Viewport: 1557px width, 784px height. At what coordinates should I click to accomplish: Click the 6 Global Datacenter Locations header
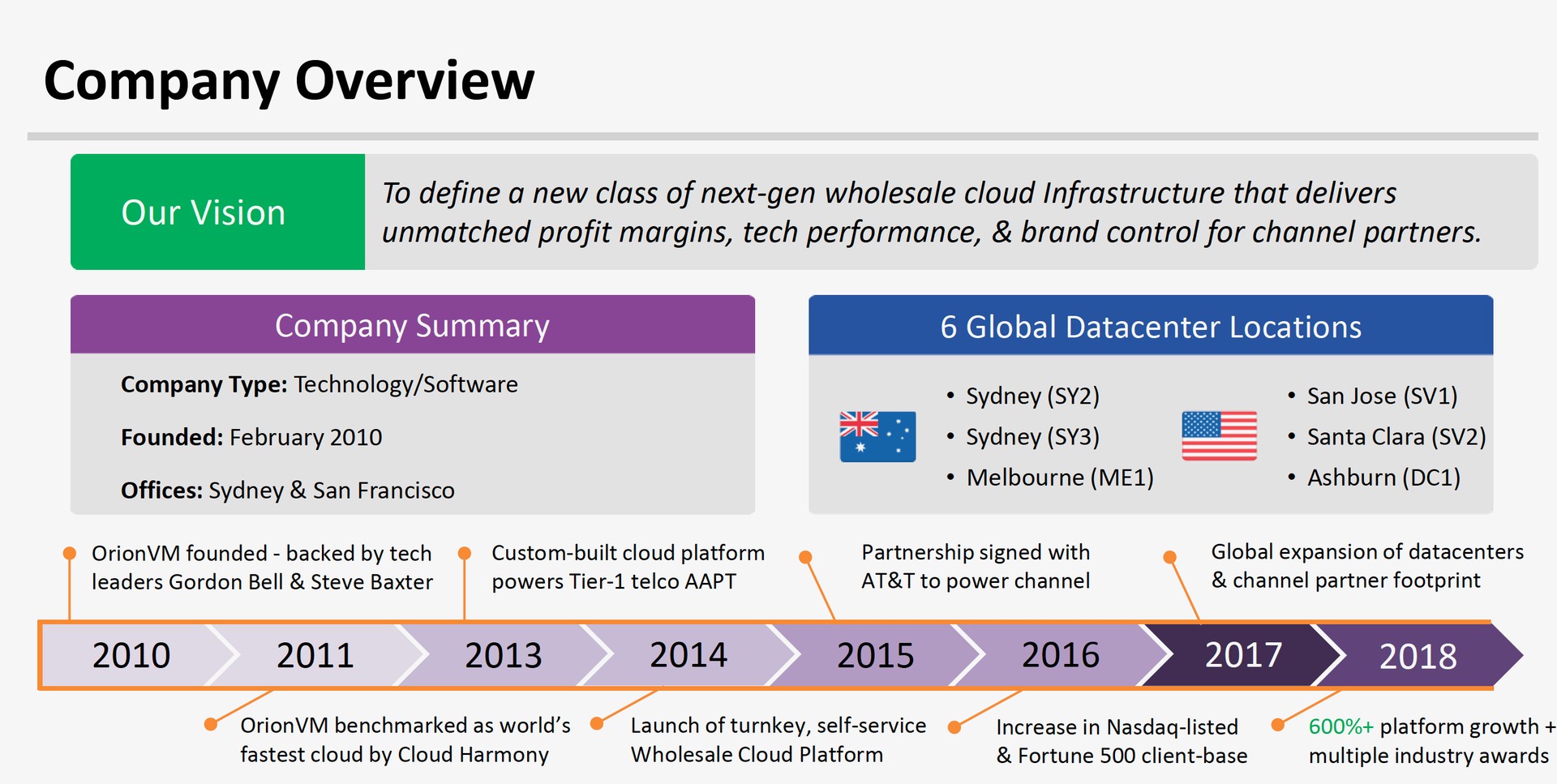pos(1151,325)
